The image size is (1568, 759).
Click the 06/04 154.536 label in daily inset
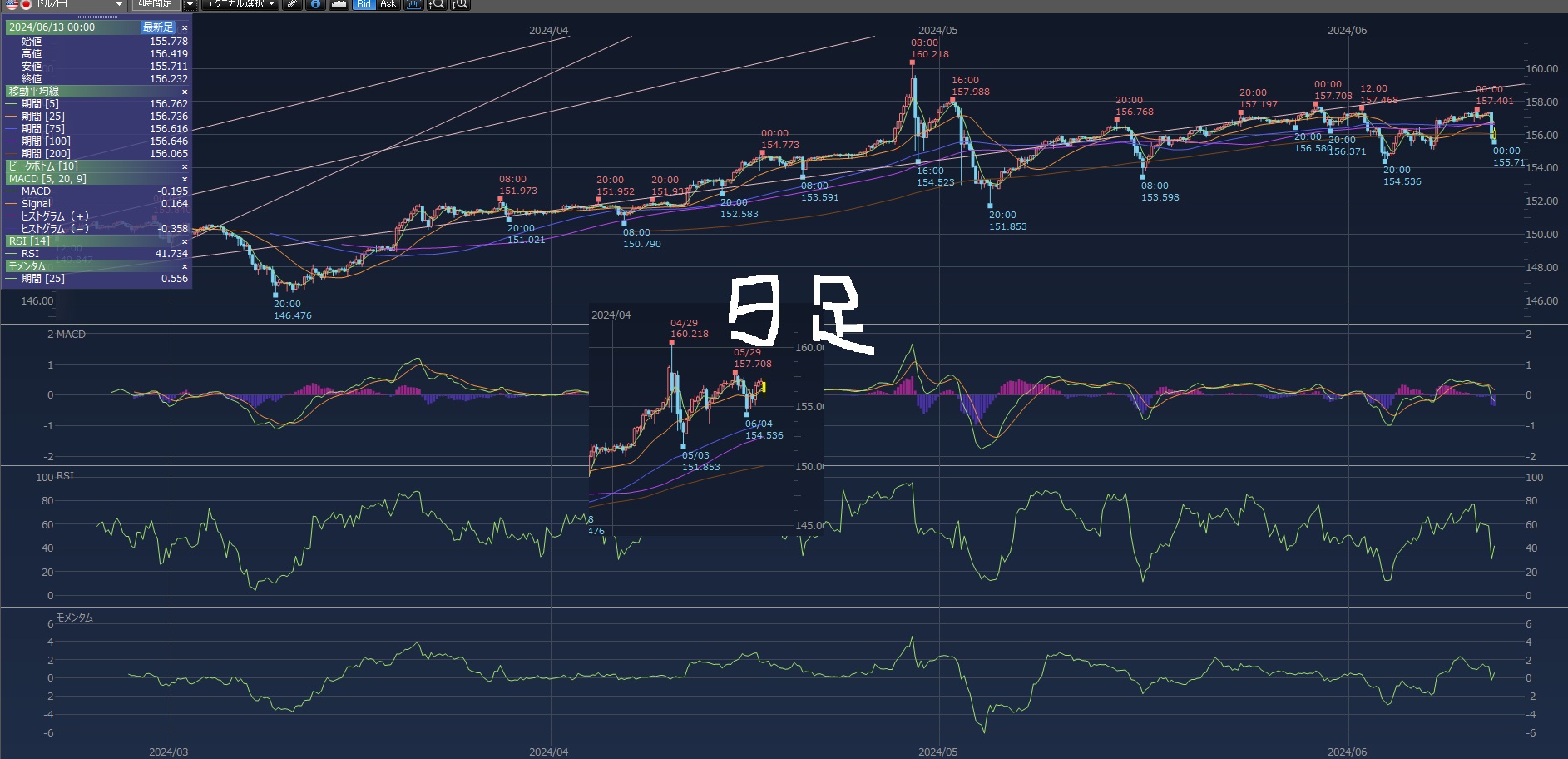(764, 429)
